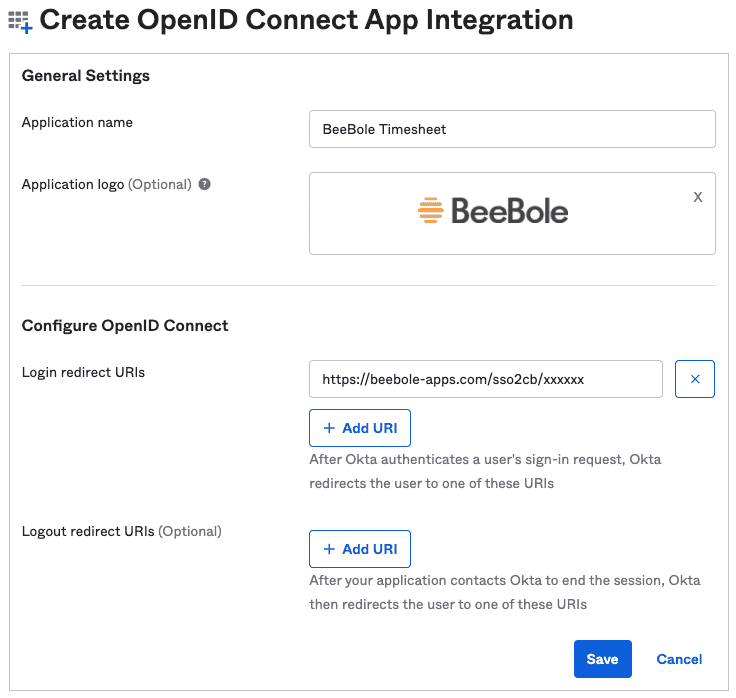The width and height of the screenshot is (736, 698).
Task: Add URI under Login redirect URIs
Action: pyautogui.click(x=360, y=428)
